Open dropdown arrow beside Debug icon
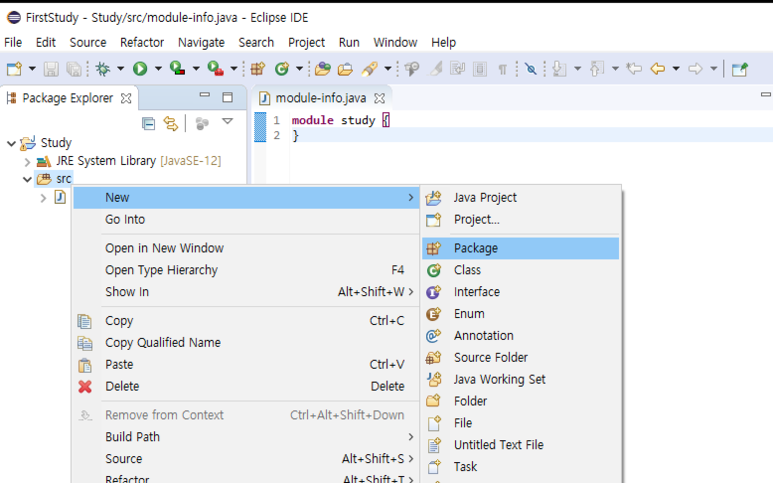The image size is (773, 483). click(120, 69)
